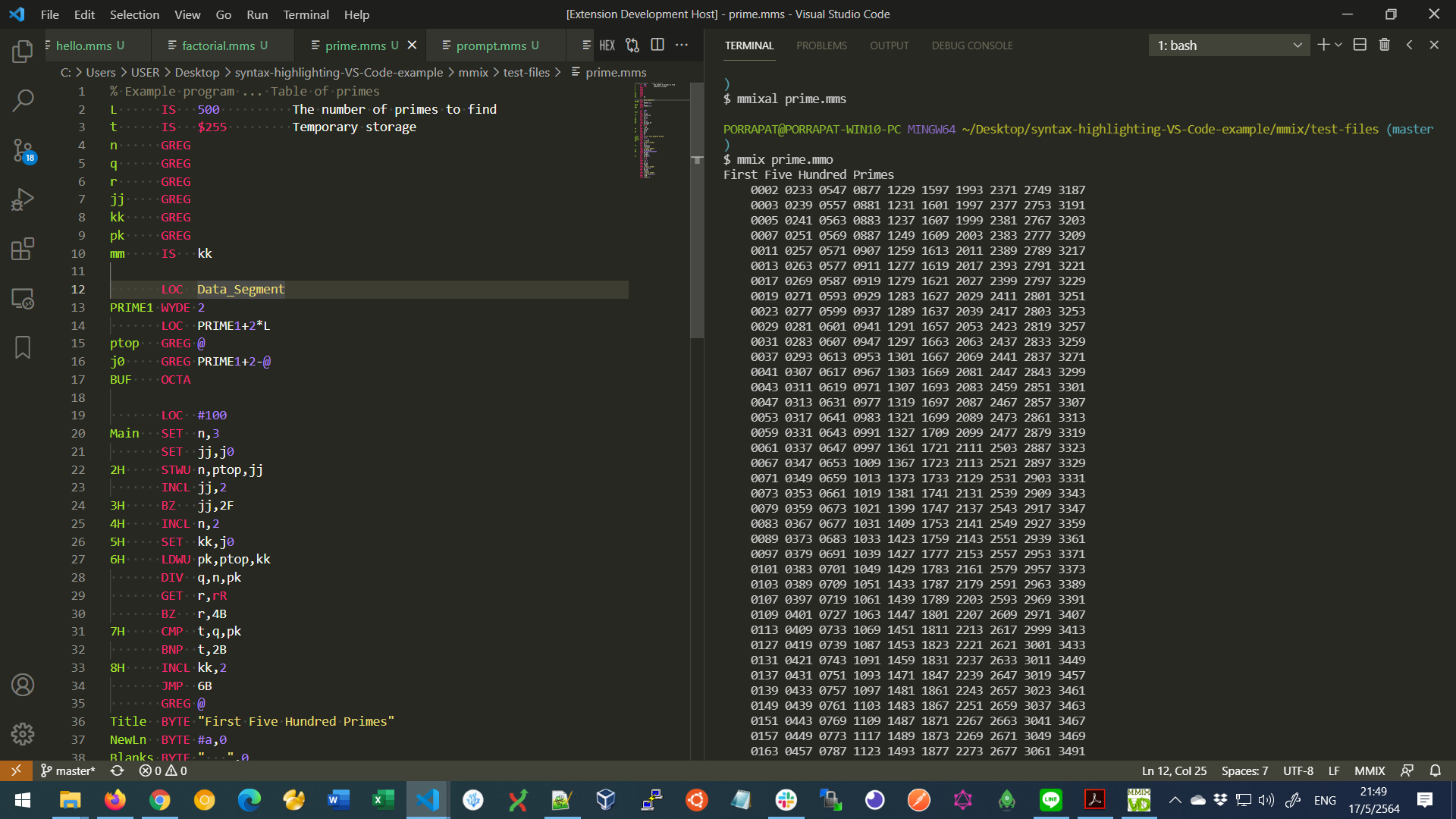Open the Run and Debug view
The image size is (1456, 819).
tap(23, 199)
